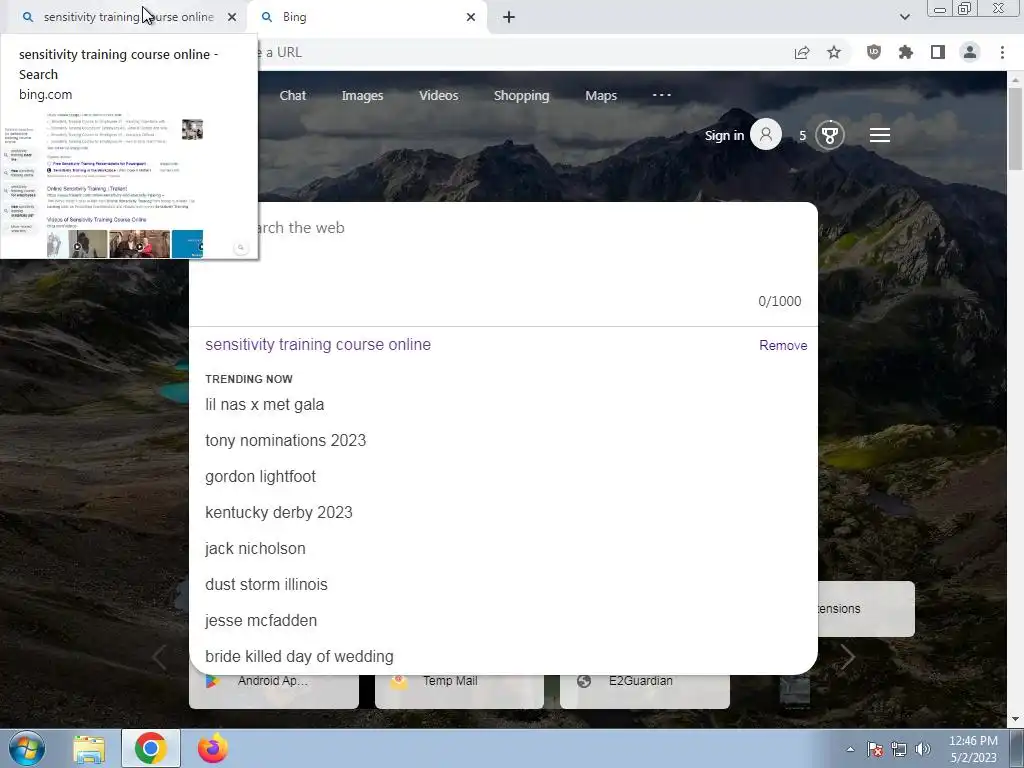Launch Firefox from the taskbar

coord(213,748)
